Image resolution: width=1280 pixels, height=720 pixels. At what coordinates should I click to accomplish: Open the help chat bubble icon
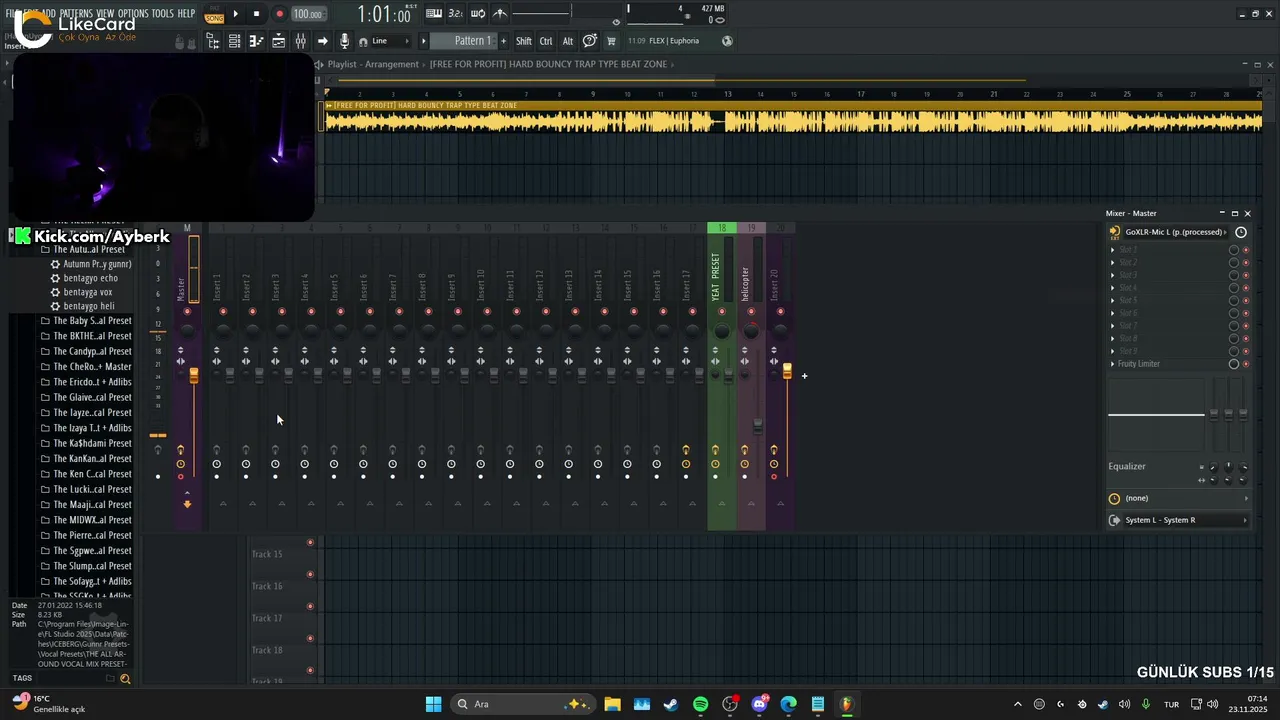coord(589,41)
